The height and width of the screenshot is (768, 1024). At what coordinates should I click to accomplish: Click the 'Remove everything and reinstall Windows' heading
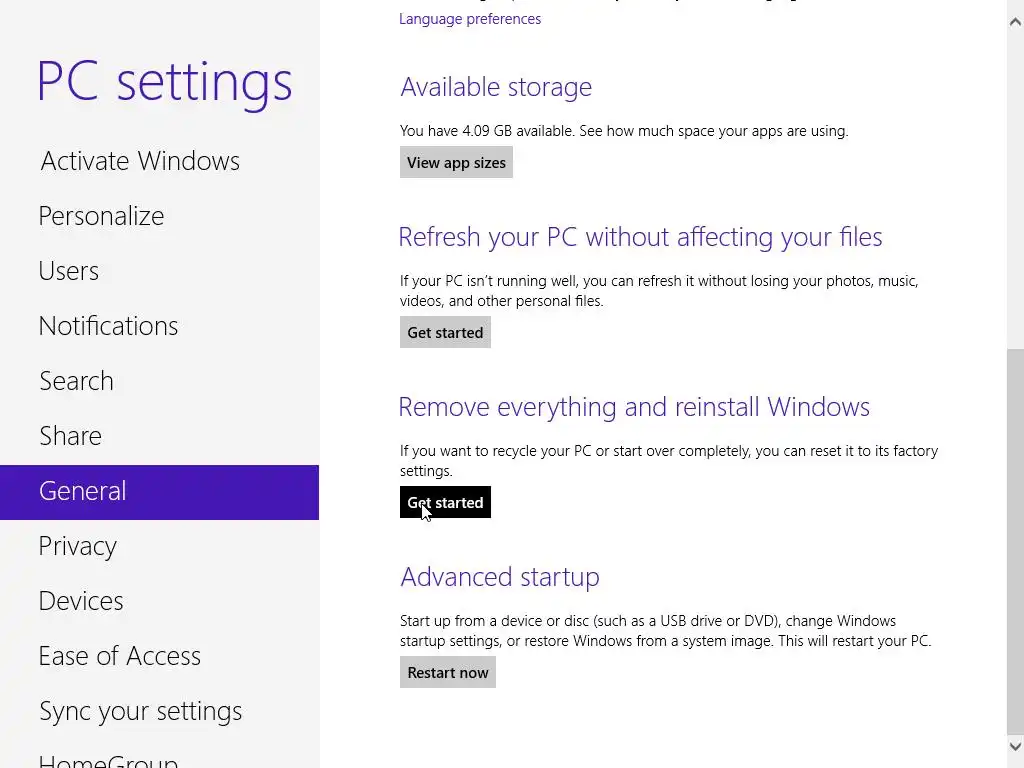[634, 407]
